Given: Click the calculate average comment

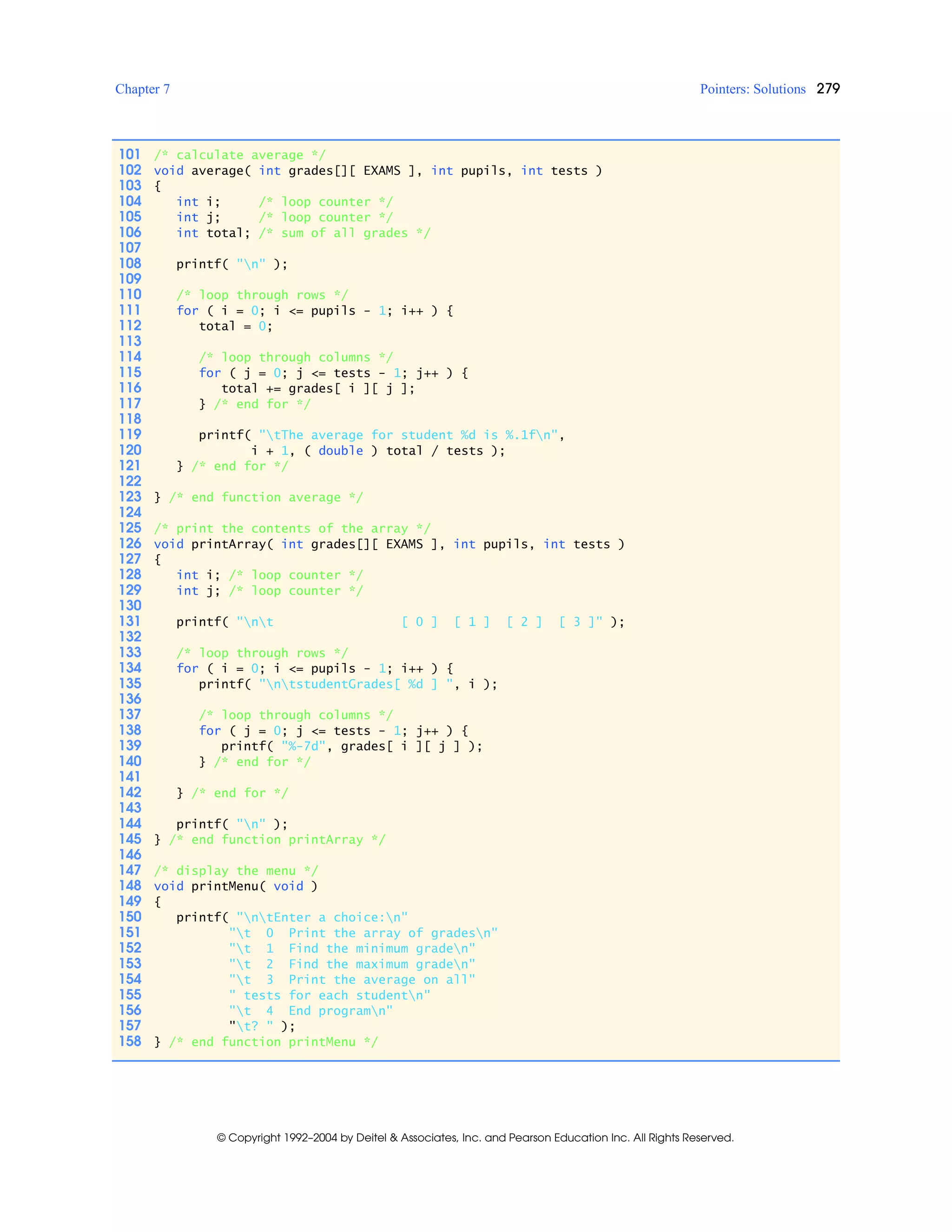Looking at the screenshot, I should [239, 155].
